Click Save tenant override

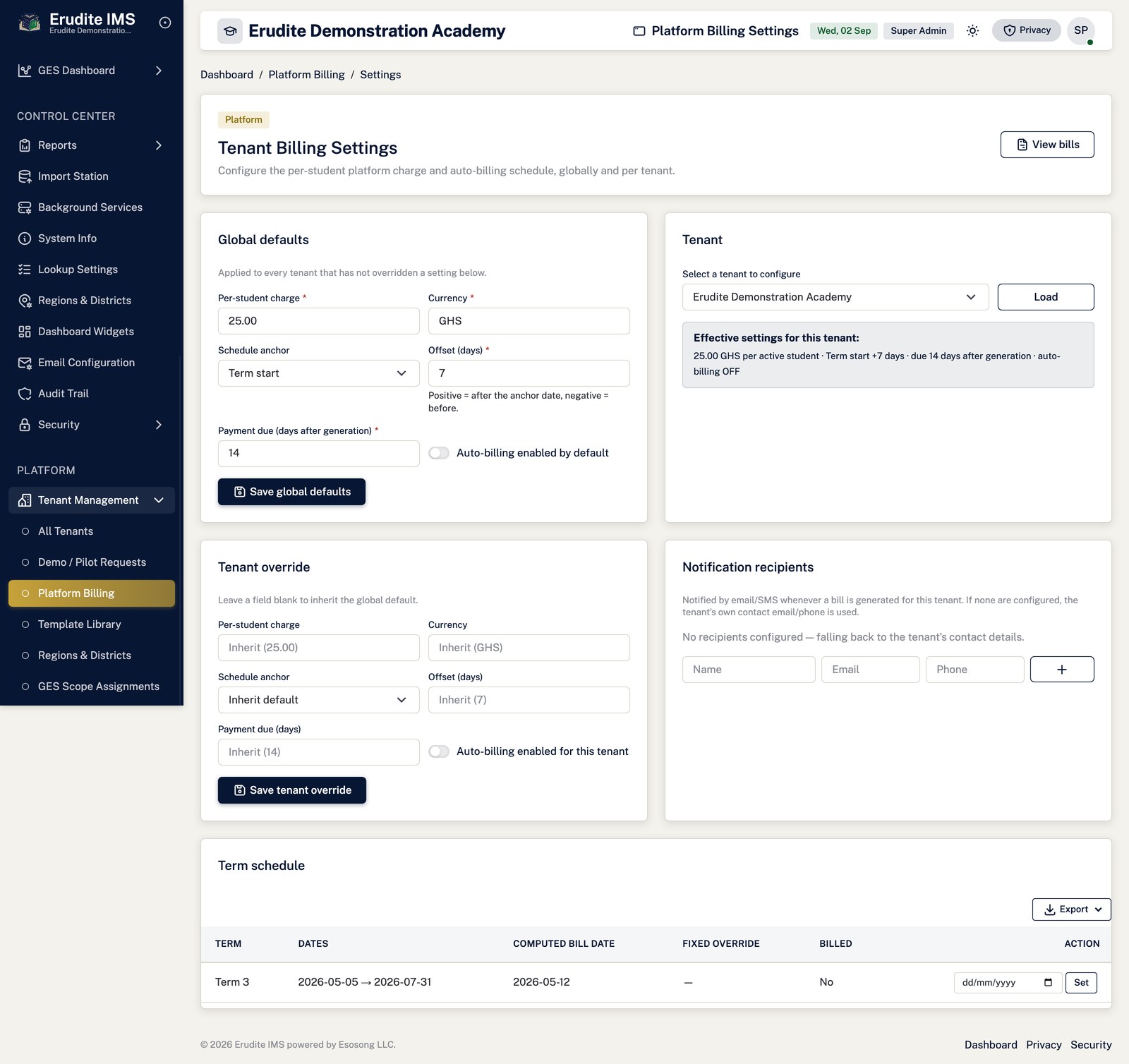point(292,790)
